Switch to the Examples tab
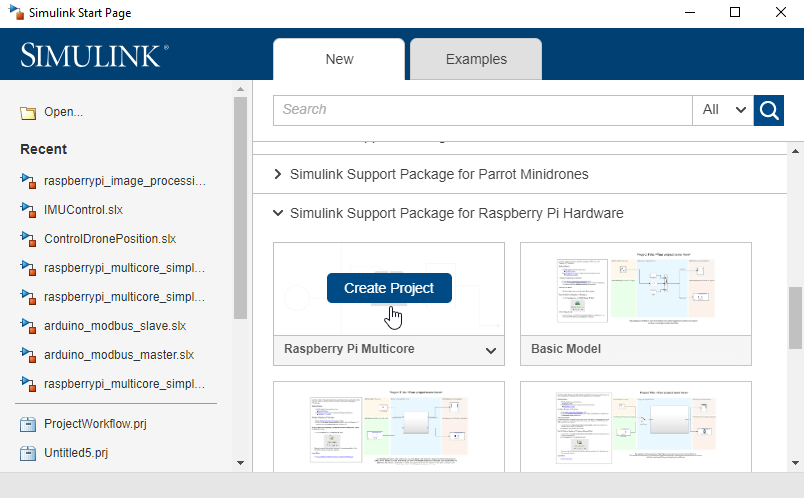 pos(476,59)
